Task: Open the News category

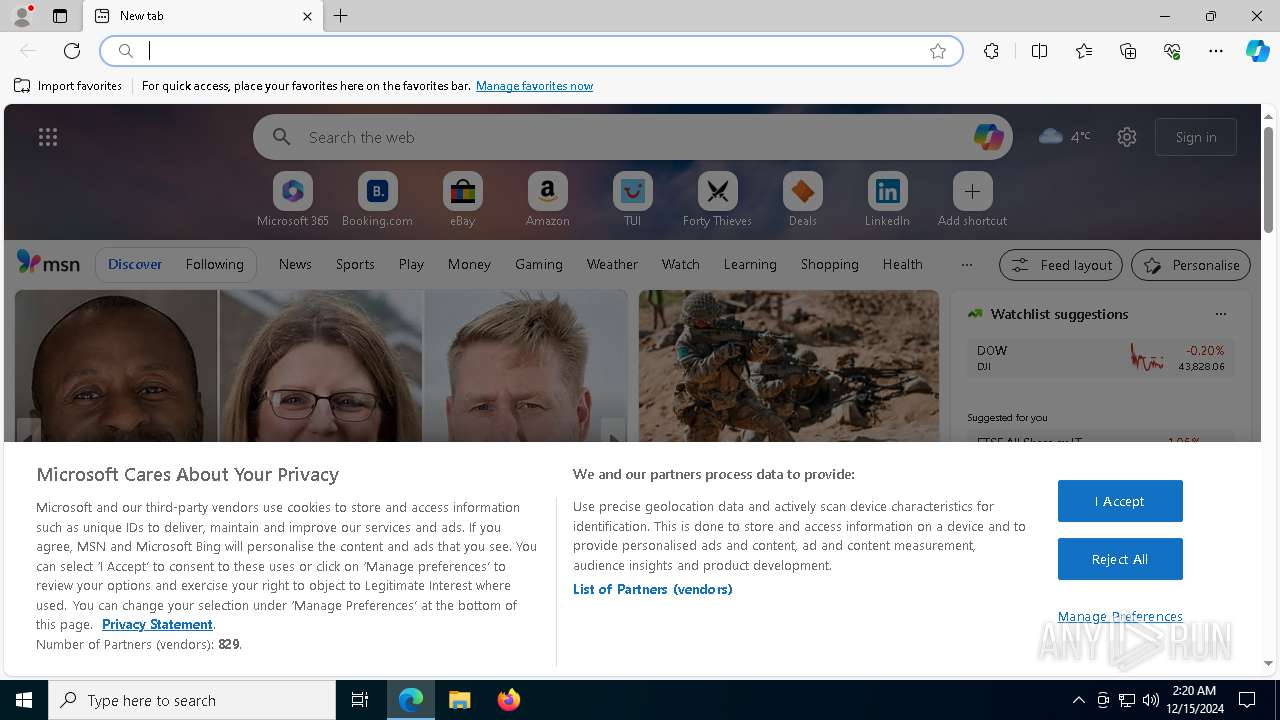Action: tap(295, 264)
